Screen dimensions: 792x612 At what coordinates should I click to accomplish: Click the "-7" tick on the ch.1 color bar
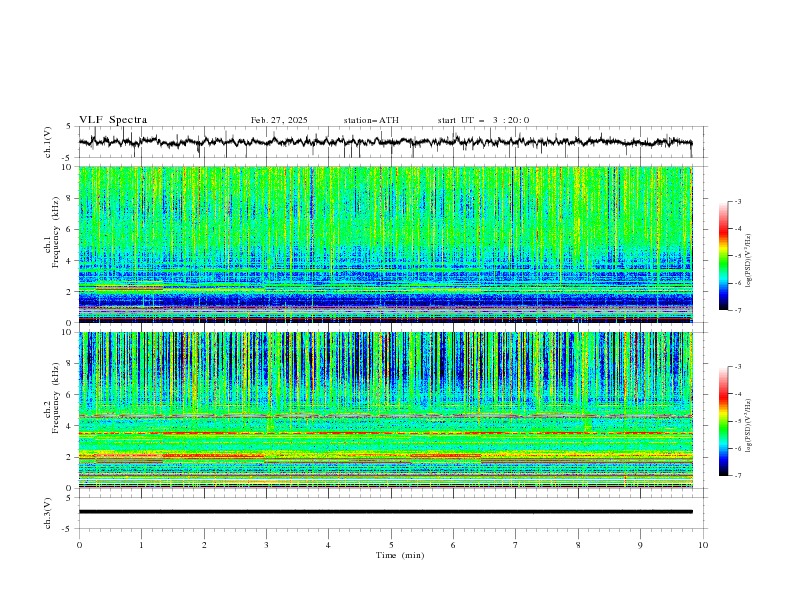738,310
